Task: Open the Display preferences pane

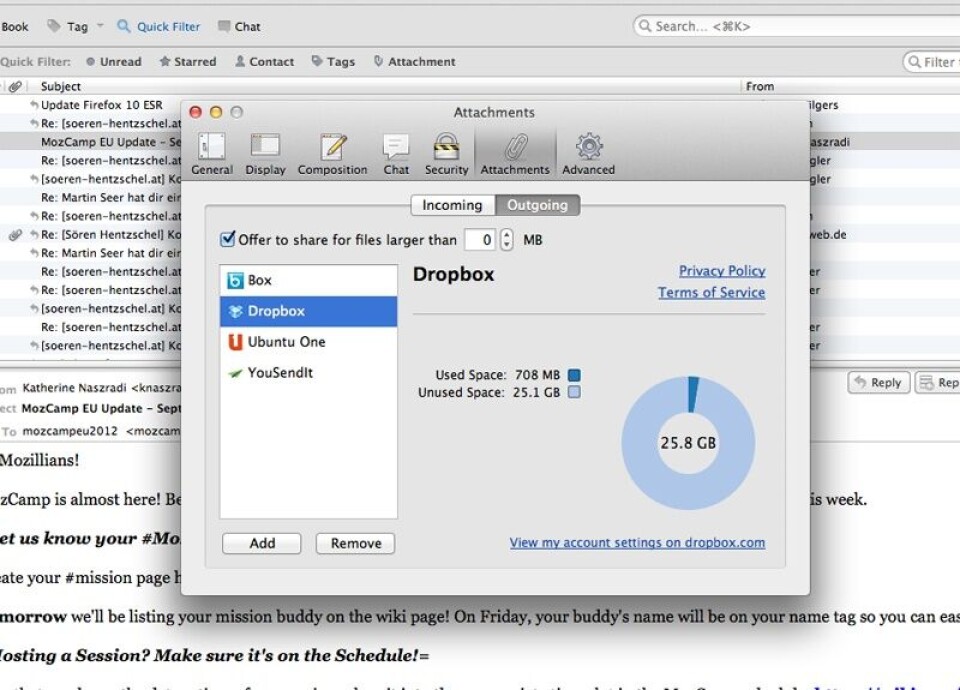Action: click(265, 154)
